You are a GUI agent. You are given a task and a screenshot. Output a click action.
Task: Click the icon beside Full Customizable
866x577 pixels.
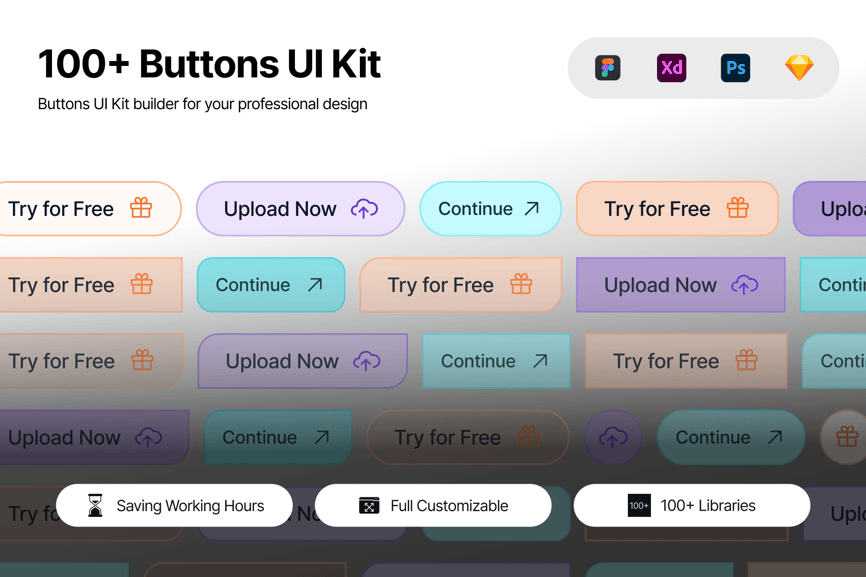[369, 506]
